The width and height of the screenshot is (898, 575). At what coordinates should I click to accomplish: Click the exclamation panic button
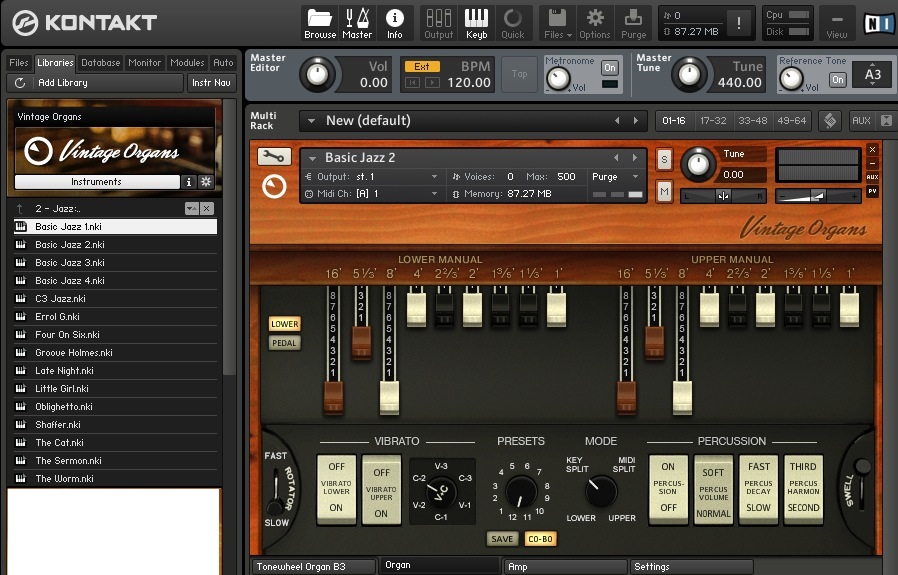(x=739, y=23)
